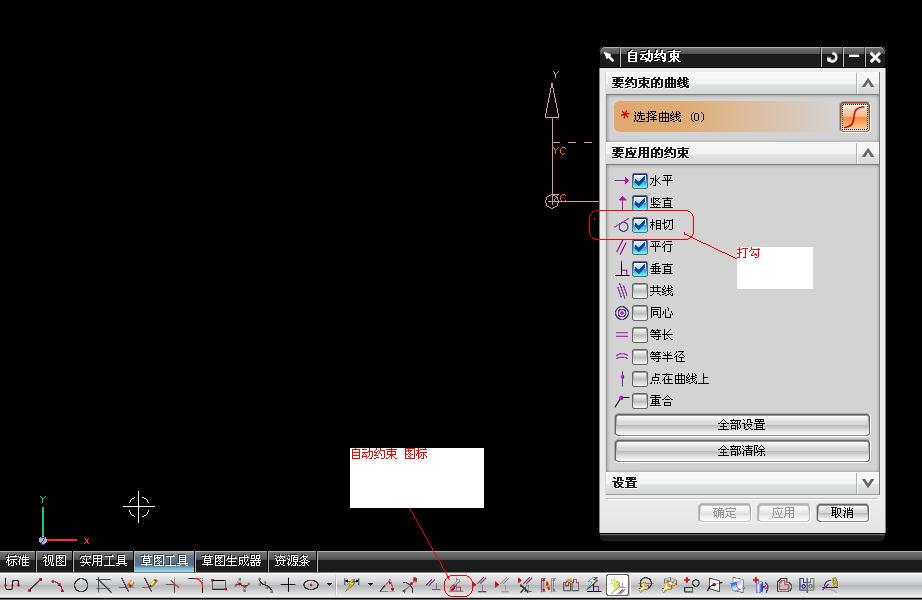
Task: Select the Line sketch tool
Action: click(x=35, y=585)
